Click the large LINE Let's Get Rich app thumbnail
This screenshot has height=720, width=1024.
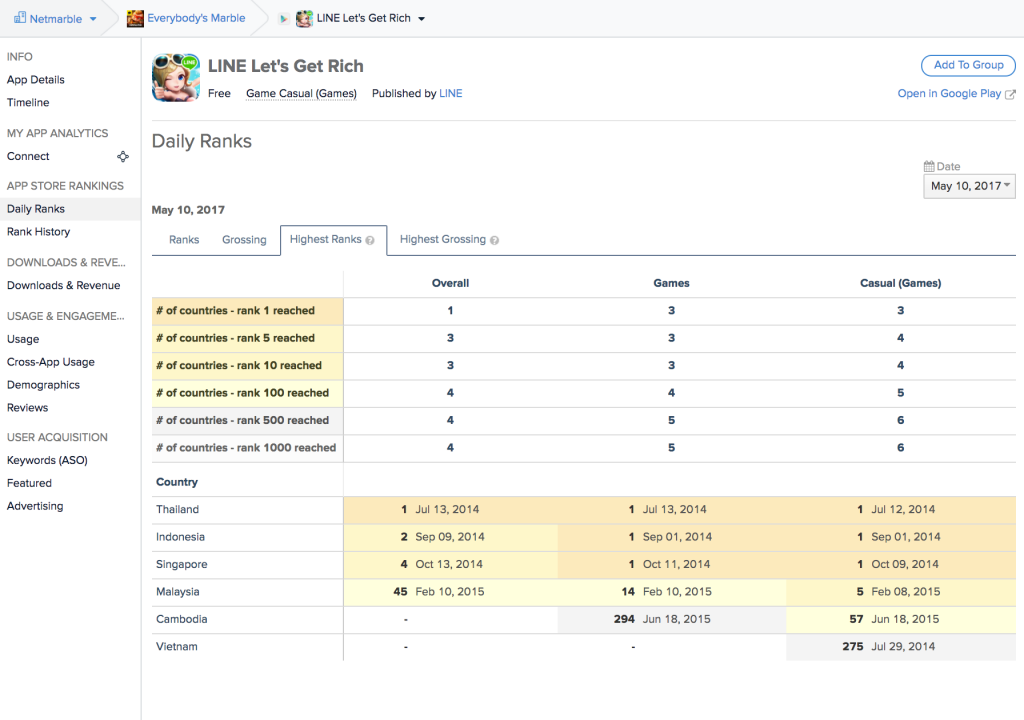point(176,78)
